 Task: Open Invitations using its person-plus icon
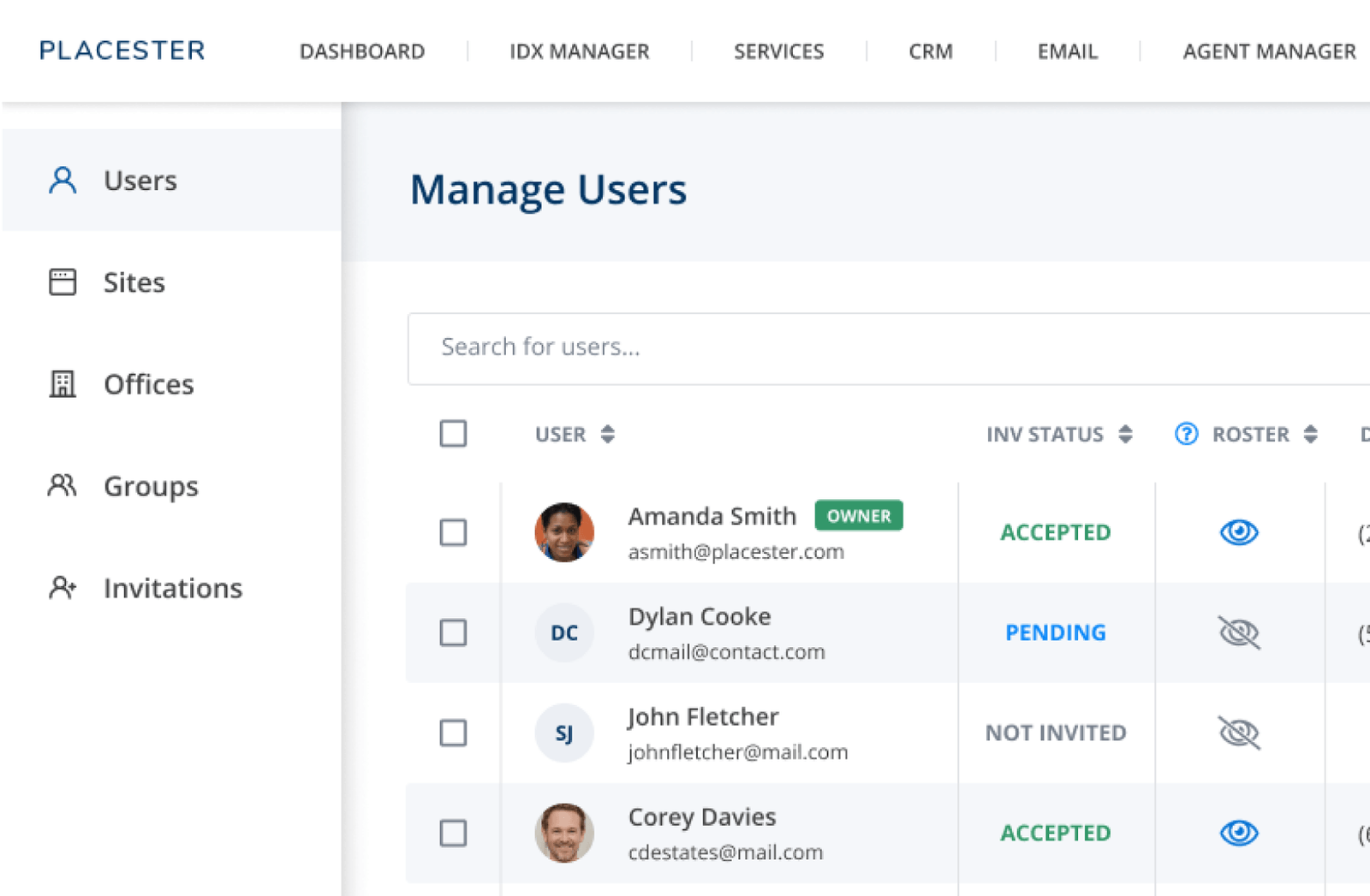point(61,587)
